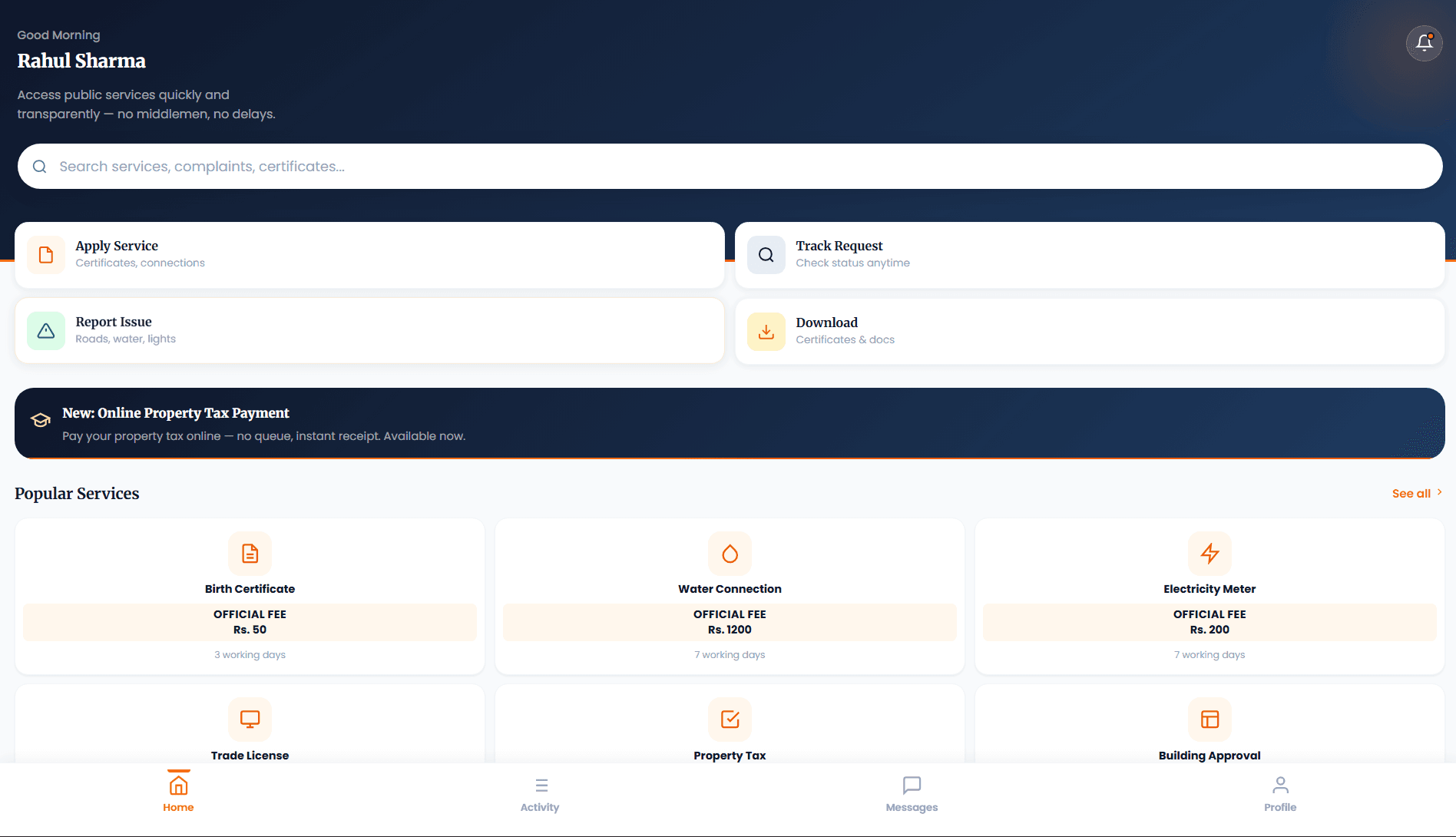Focus the search services input field

[730, 167]
